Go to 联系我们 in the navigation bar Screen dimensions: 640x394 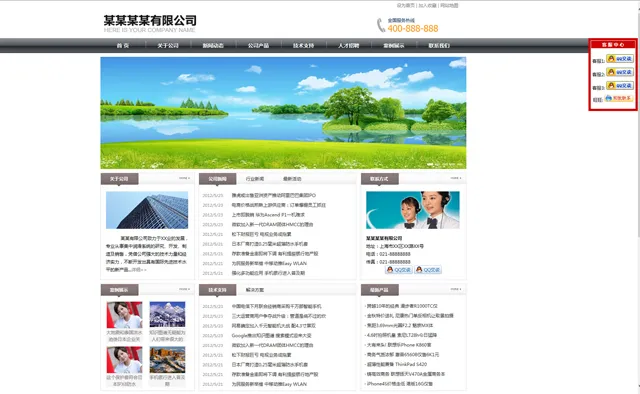439,45
